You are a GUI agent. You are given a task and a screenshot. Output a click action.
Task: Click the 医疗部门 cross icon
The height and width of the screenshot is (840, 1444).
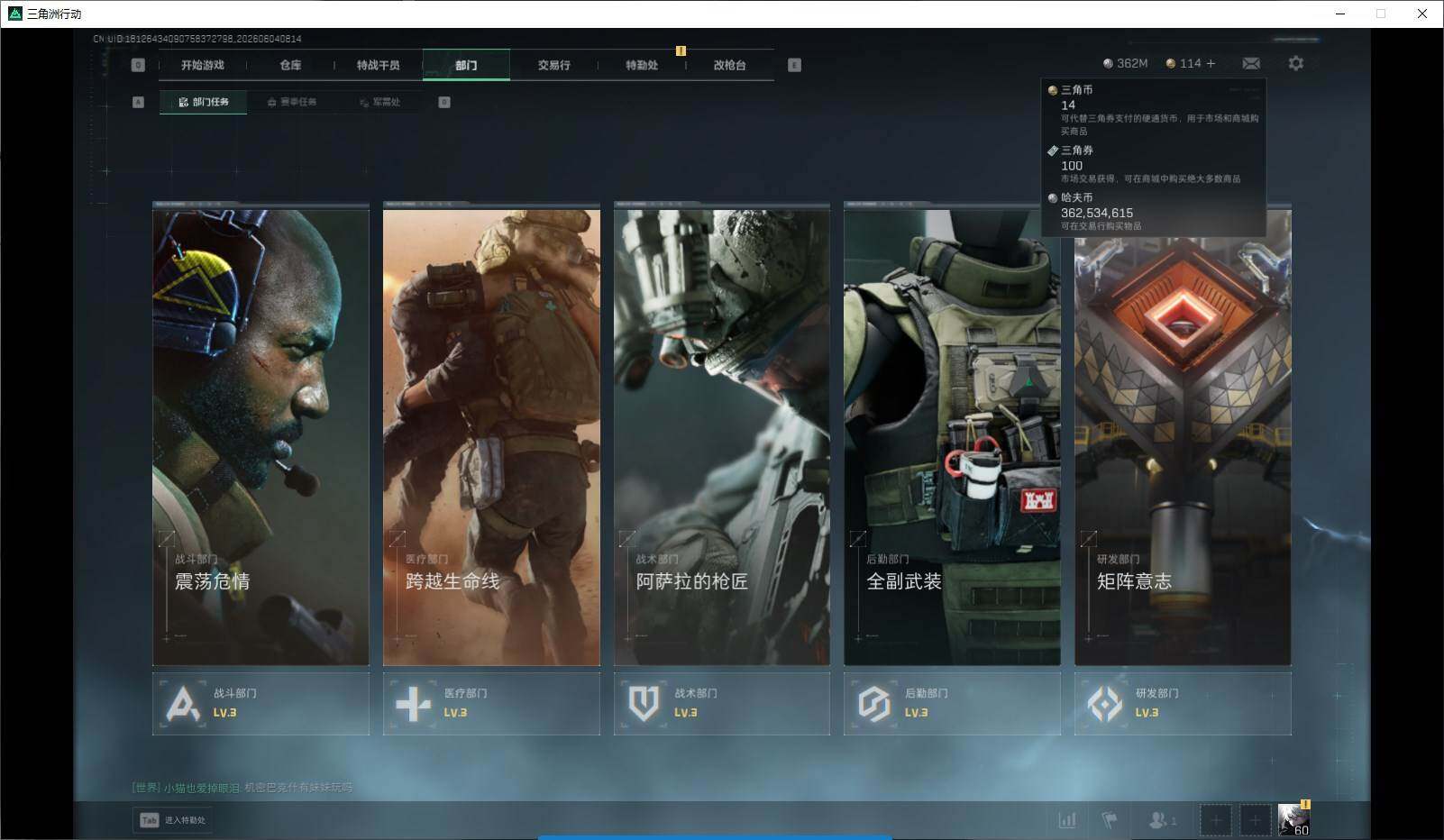click(413, 704)
